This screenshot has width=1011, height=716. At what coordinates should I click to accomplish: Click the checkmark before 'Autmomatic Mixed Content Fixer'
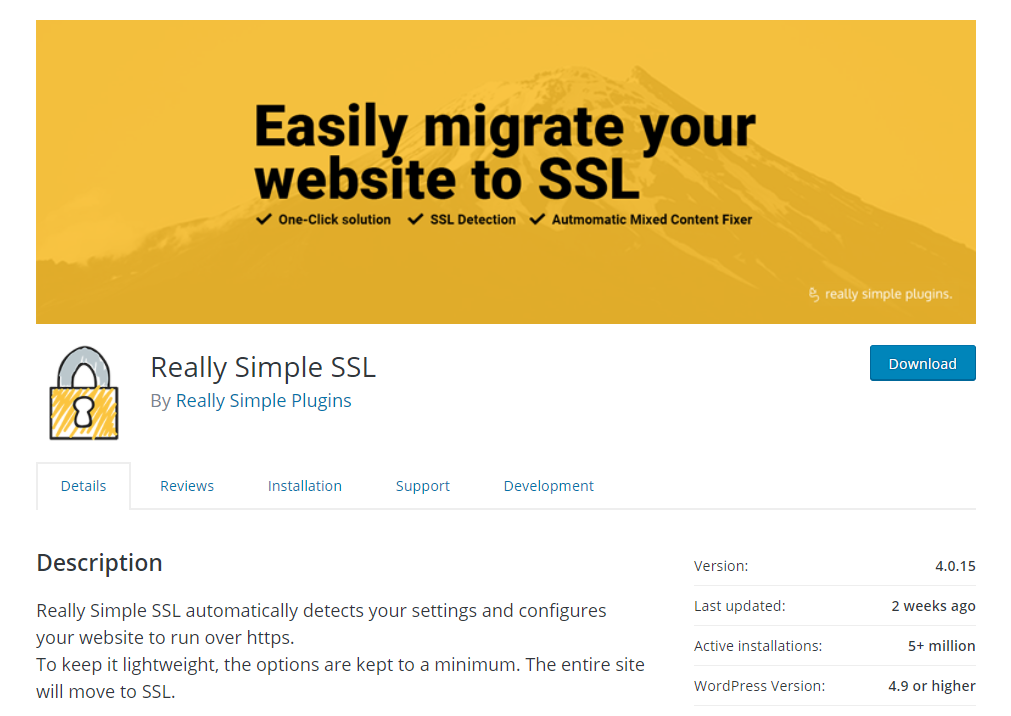pyautogui.click(x=537, y=219)
